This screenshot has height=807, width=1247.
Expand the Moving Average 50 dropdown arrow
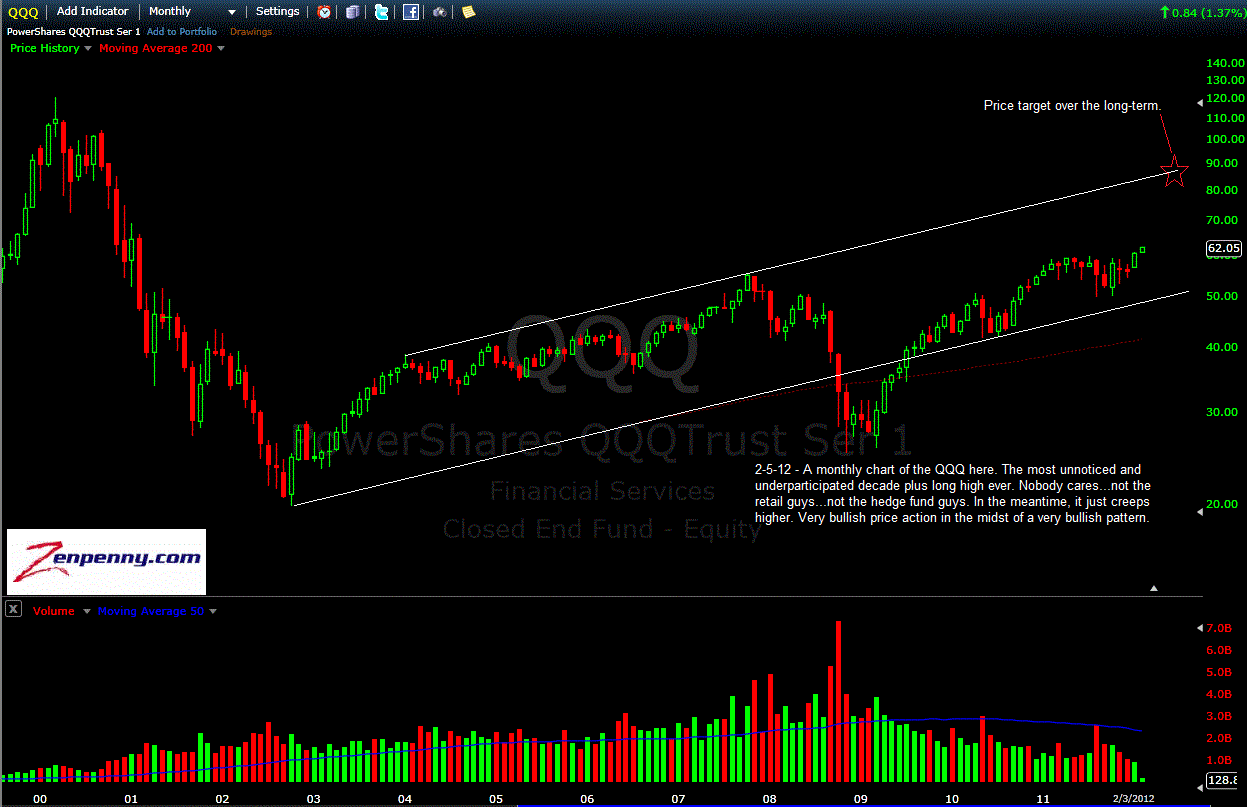pyautogui.click(x=212, y=611)
